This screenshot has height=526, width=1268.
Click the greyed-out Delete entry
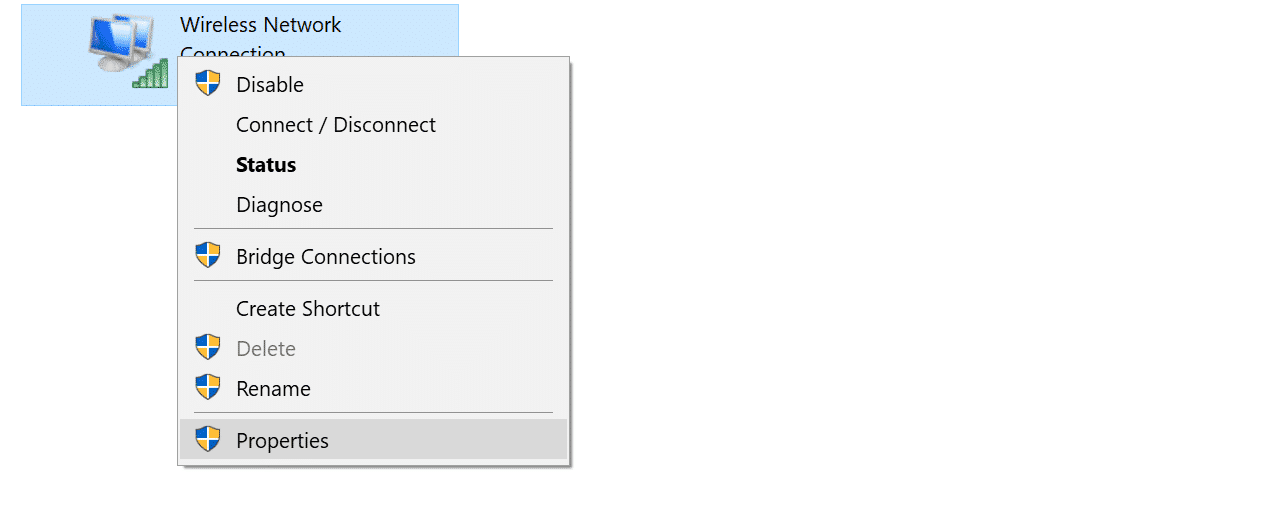click(266, 349)
